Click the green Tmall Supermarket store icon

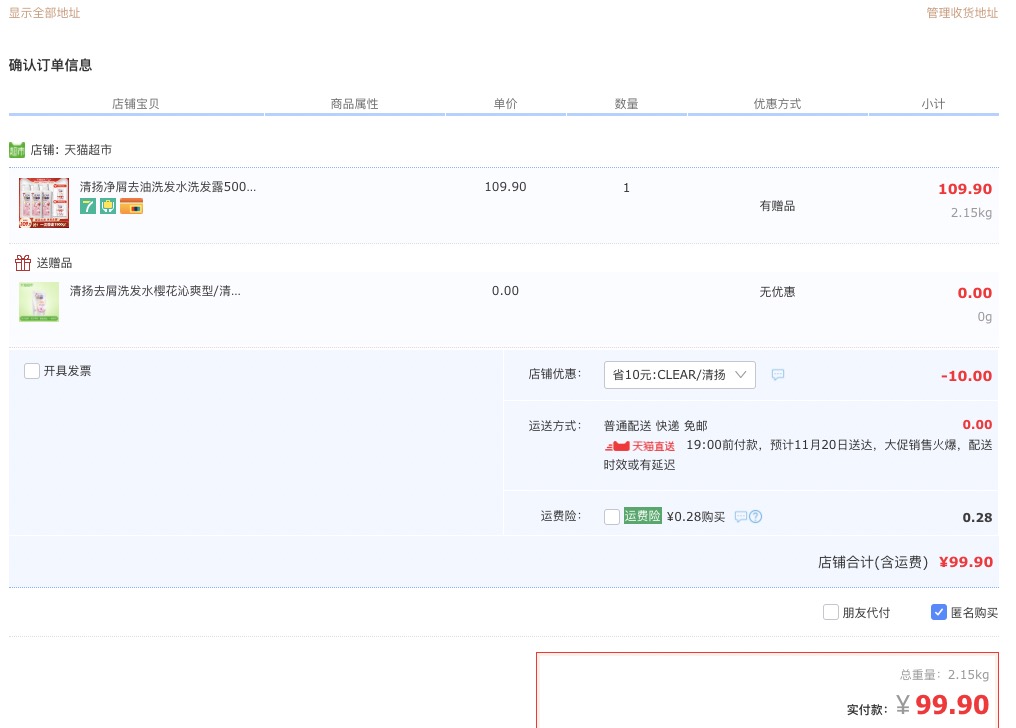point(17,150)
